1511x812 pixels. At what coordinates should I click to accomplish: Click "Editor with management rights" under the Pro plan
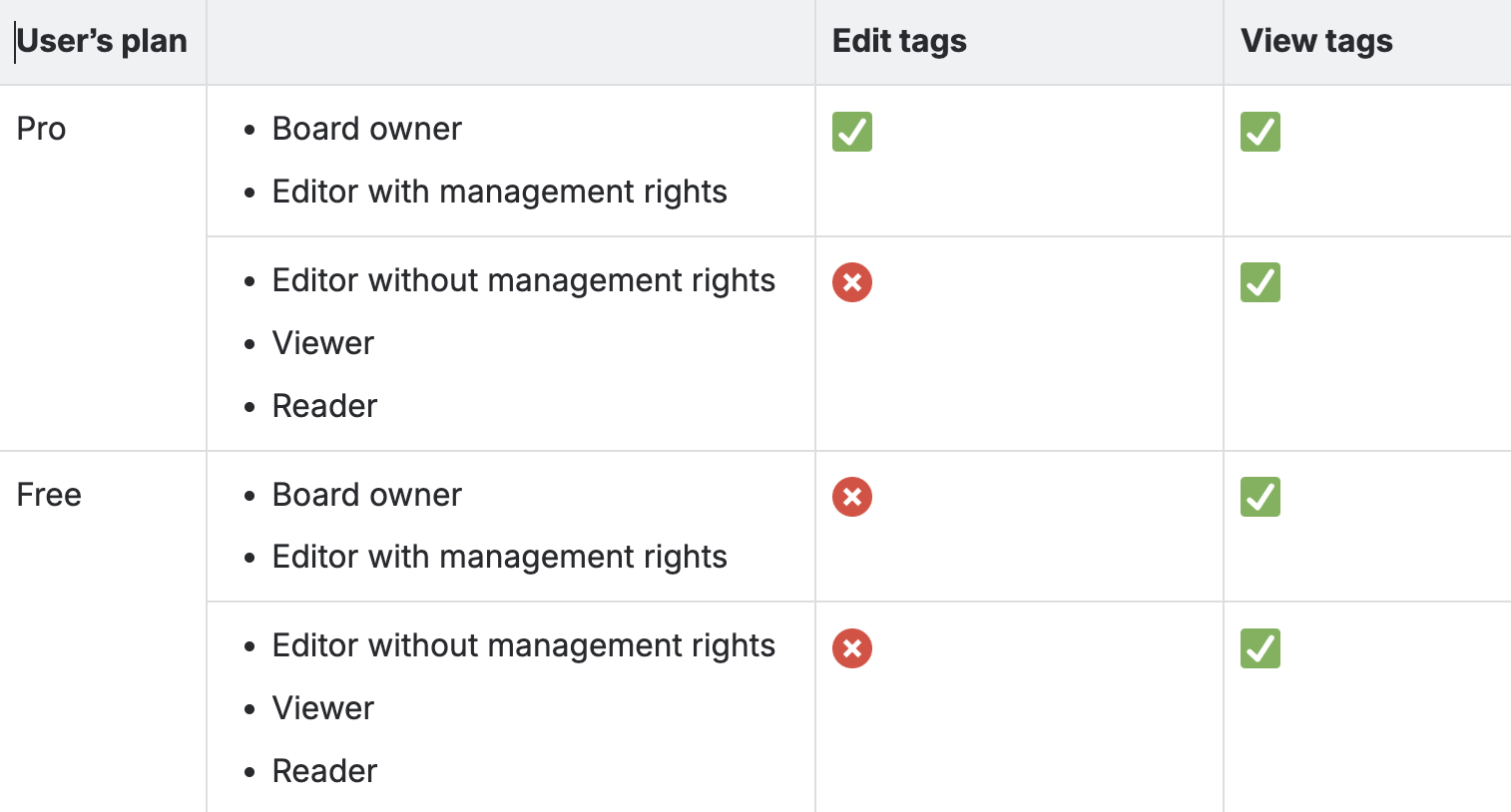point(499,192)
